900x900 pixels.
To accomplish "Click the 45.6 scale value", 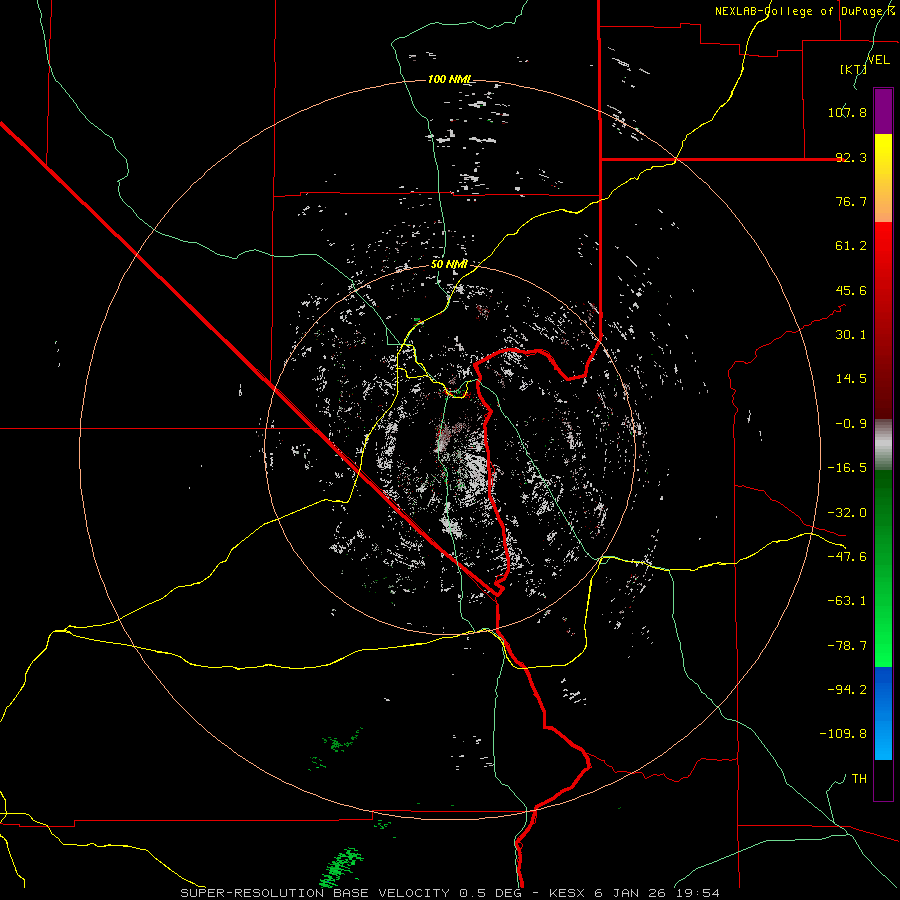I will (851, 290).
